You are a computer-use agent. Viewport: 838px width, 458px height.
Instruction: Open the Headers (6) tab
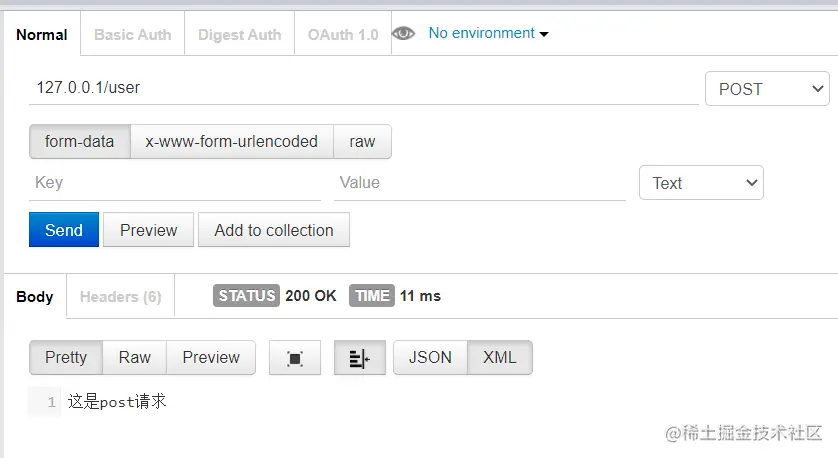point(120,297)
